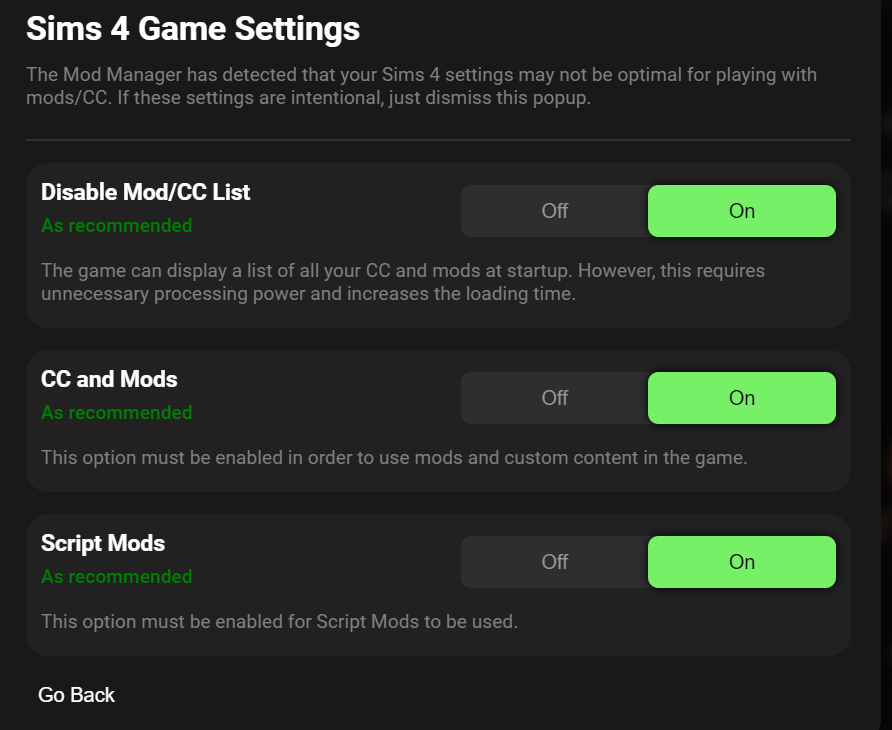Select the CC and Mods settings card

coord(440,421)
